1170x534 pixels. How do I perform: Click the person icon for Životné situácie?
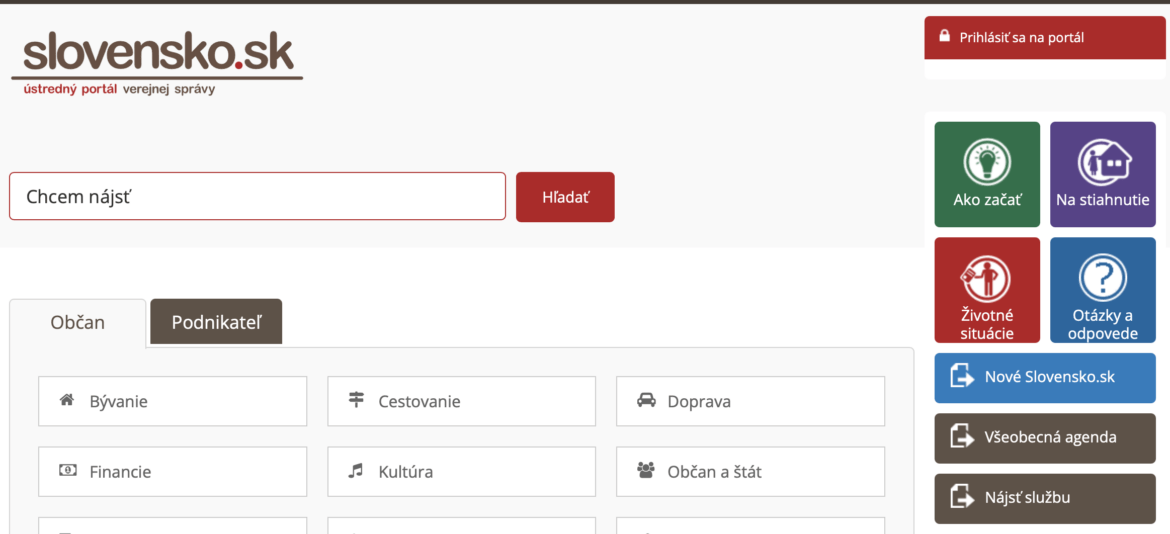[986, 279]
